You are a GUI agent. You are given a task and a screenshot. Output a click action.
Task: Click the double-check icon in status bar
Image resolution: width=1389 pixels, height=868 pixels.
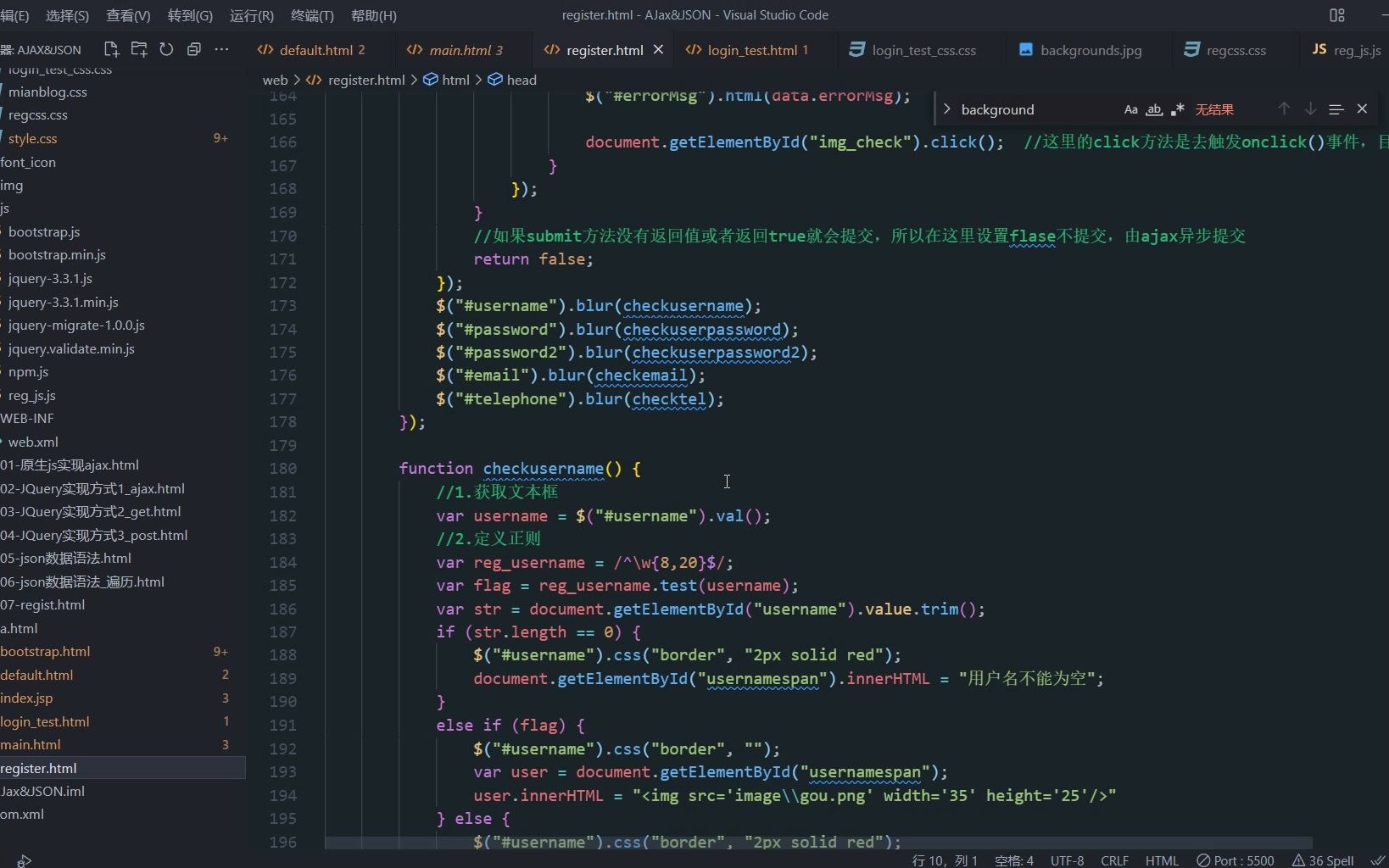1377,860
